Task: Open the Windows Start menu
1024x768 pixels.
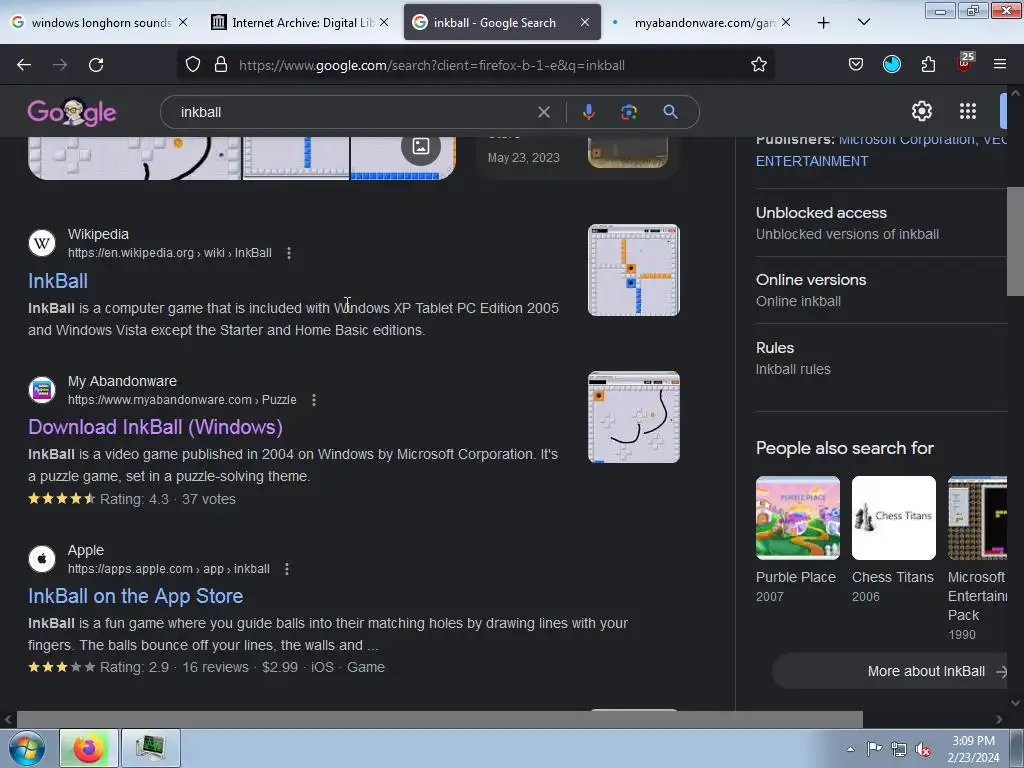Action: pos(27,748)
